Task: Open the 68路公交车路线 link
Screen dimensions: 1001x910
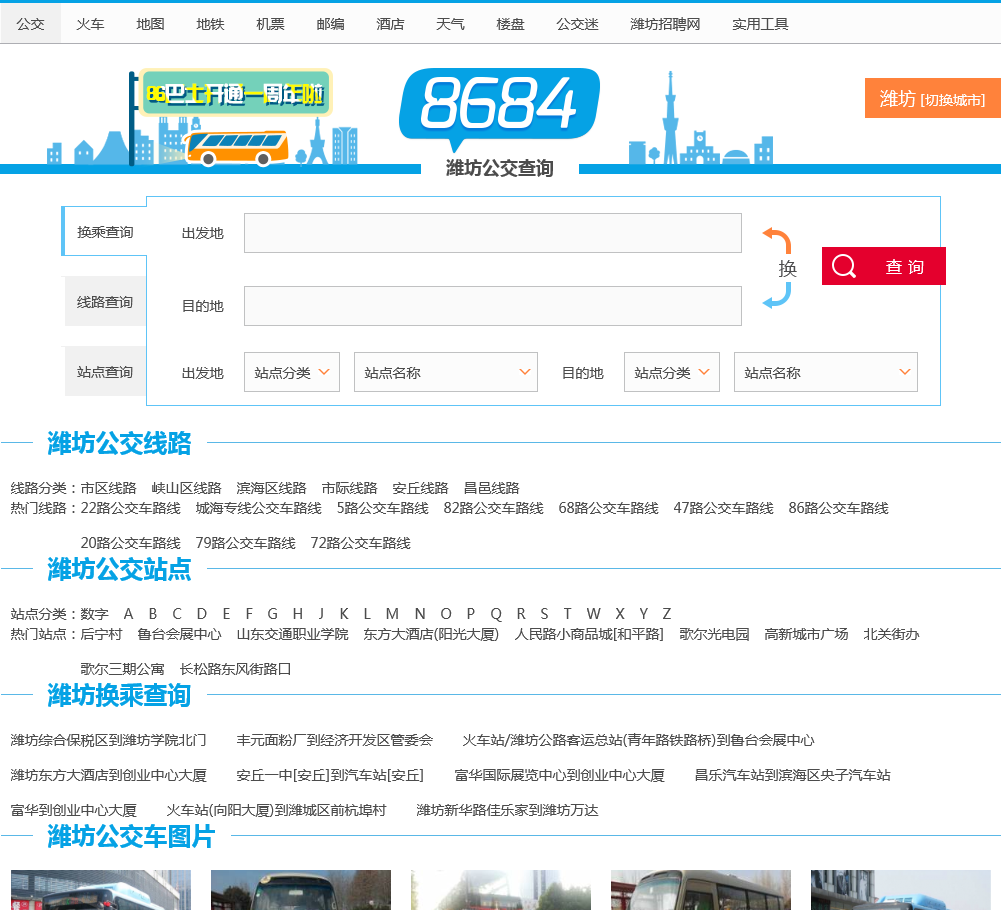Action: [608, 508]
